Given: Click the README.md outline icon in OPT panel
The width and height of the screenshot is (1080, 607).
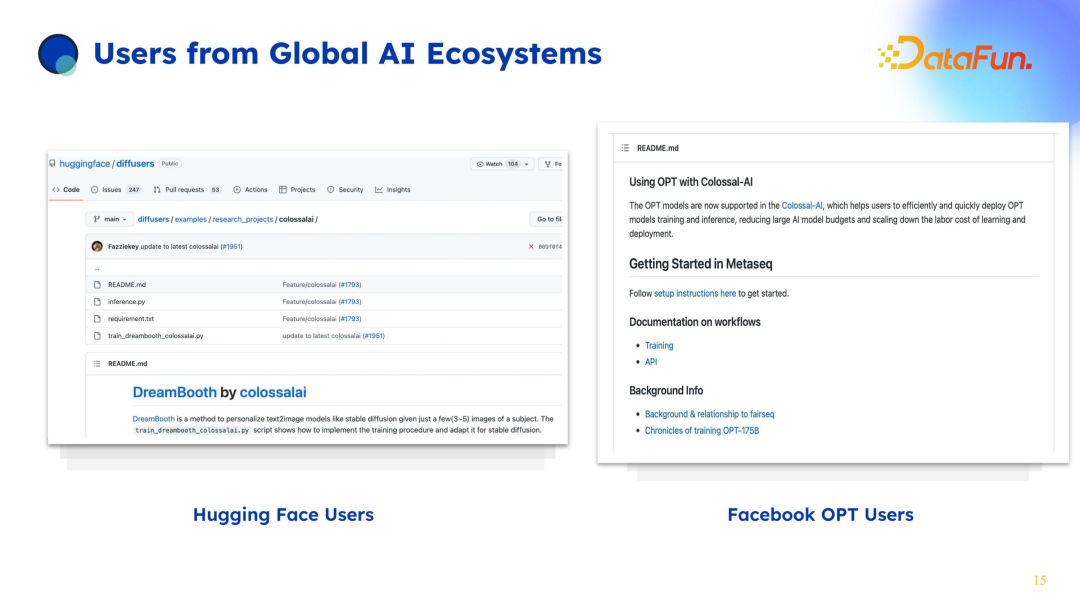Looking at the screenshot, I should [625, 148].
